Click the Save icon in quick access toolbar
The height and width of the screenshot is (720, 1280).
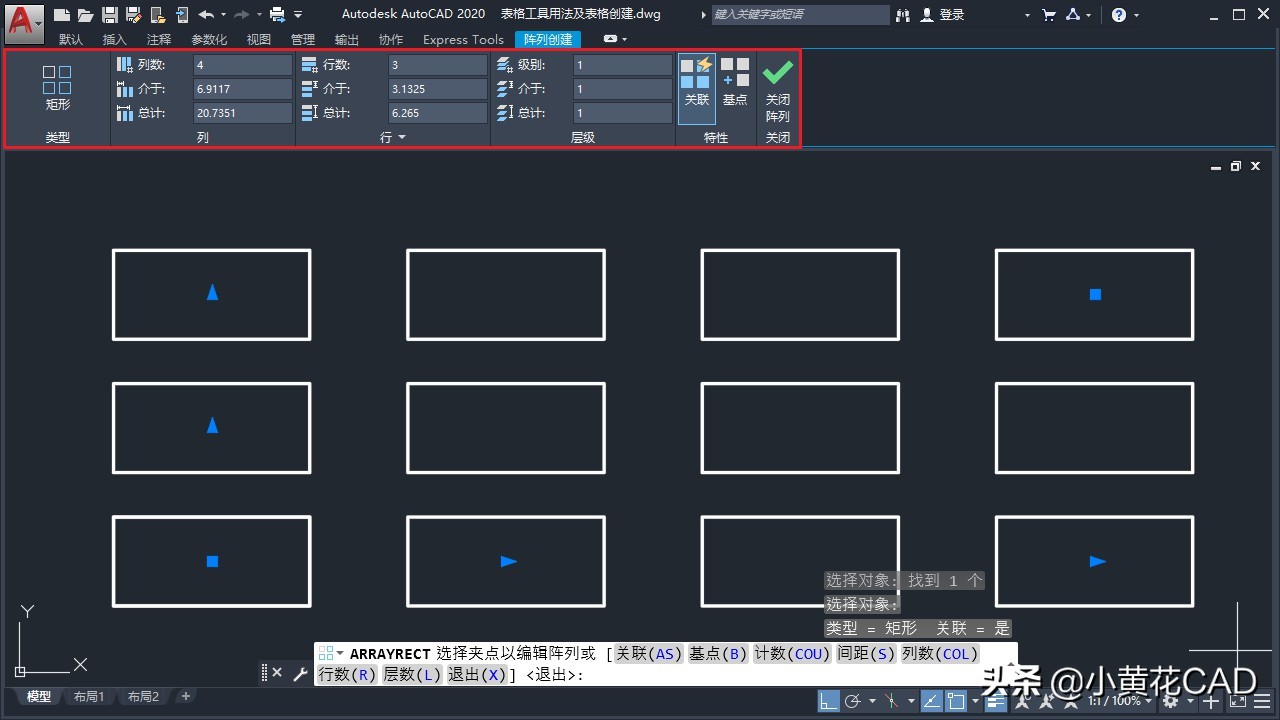tap(110, 14)
